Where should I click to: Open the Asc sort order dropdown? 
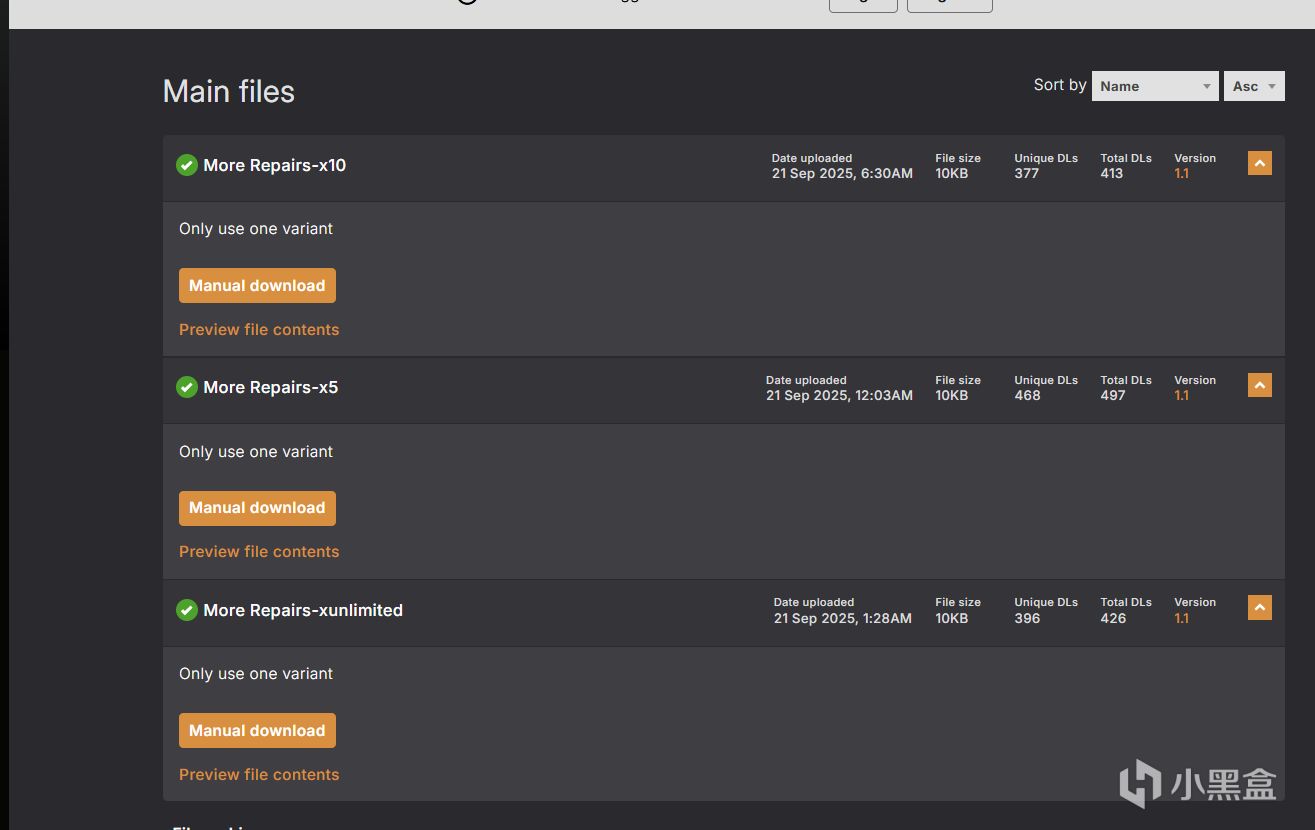pos(1253,86)
